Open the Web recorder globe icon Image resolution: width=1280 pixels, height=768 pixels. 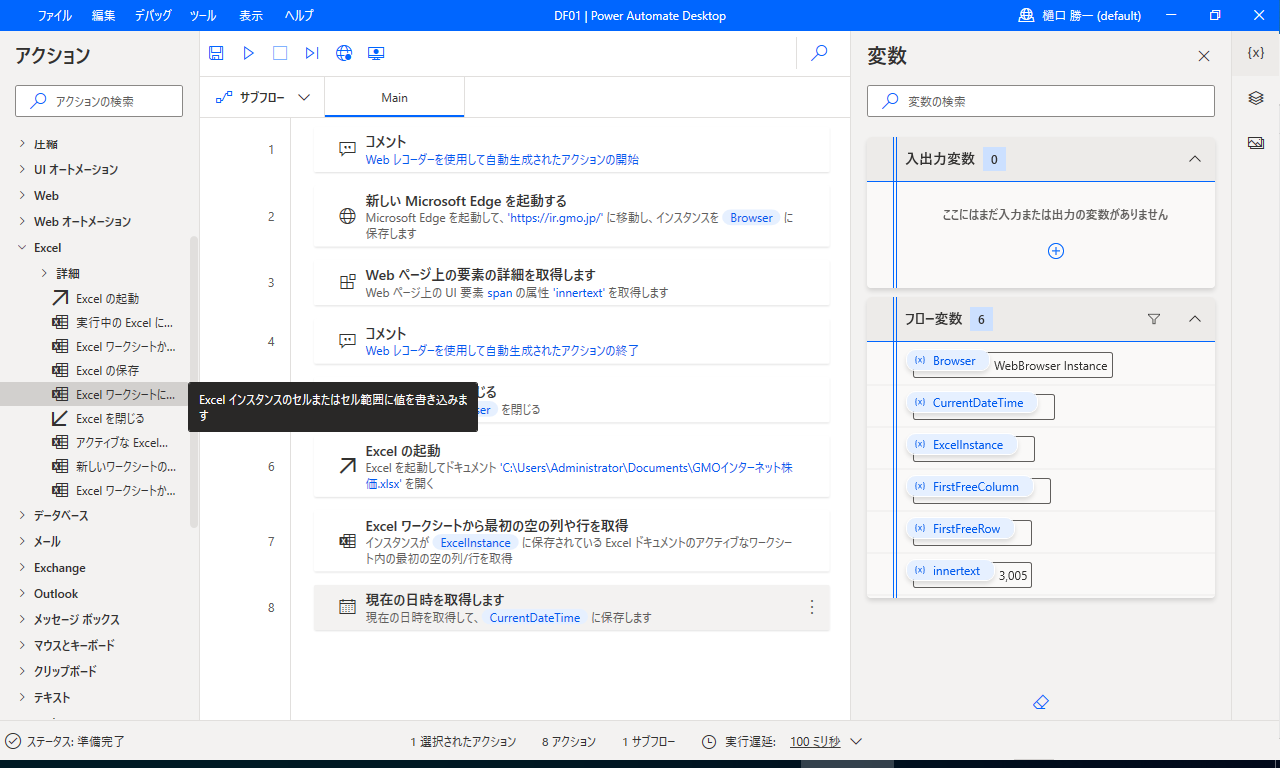344,53
